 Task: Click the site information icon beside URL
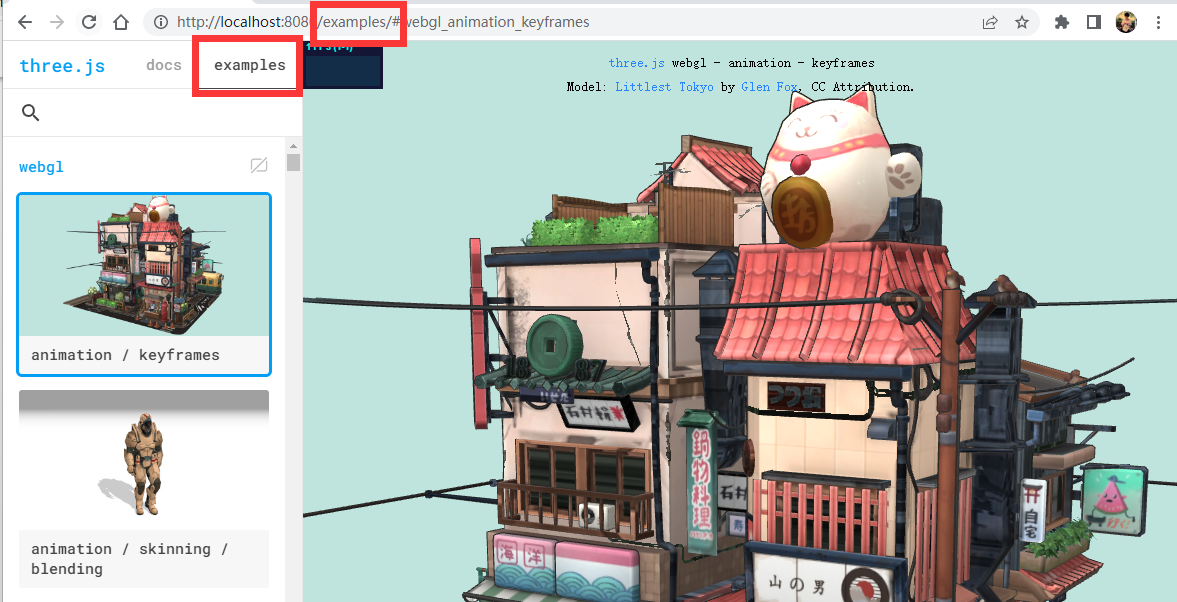pos(161,22)
